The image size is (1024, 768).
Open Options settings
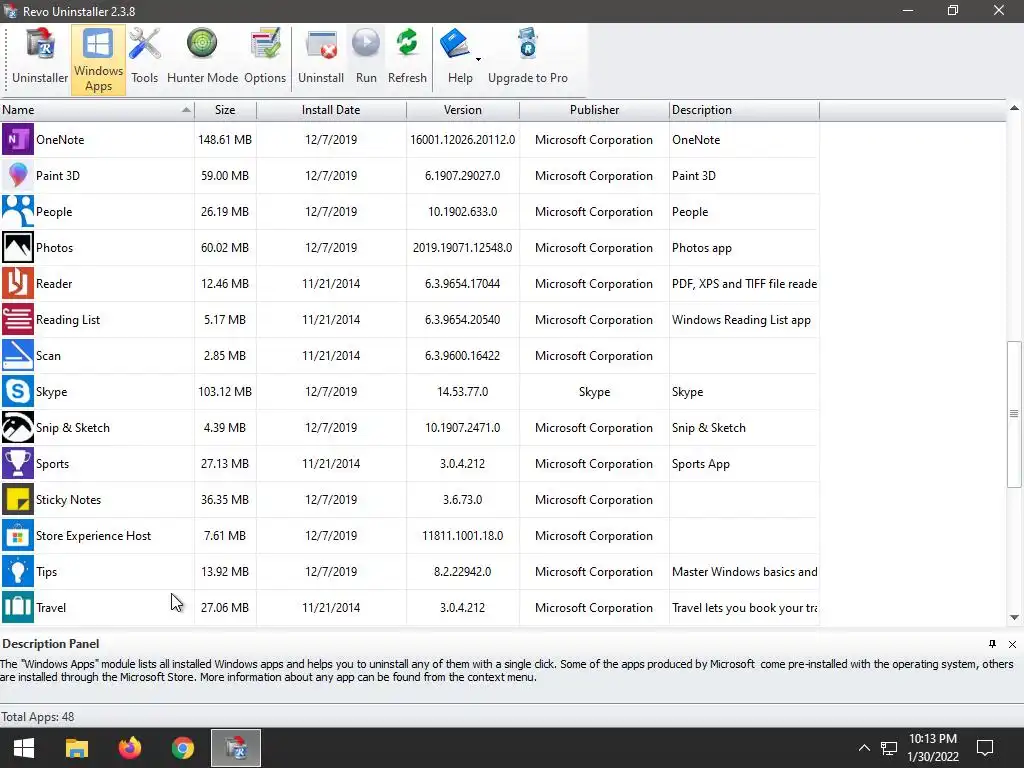[x=264, y=59]
